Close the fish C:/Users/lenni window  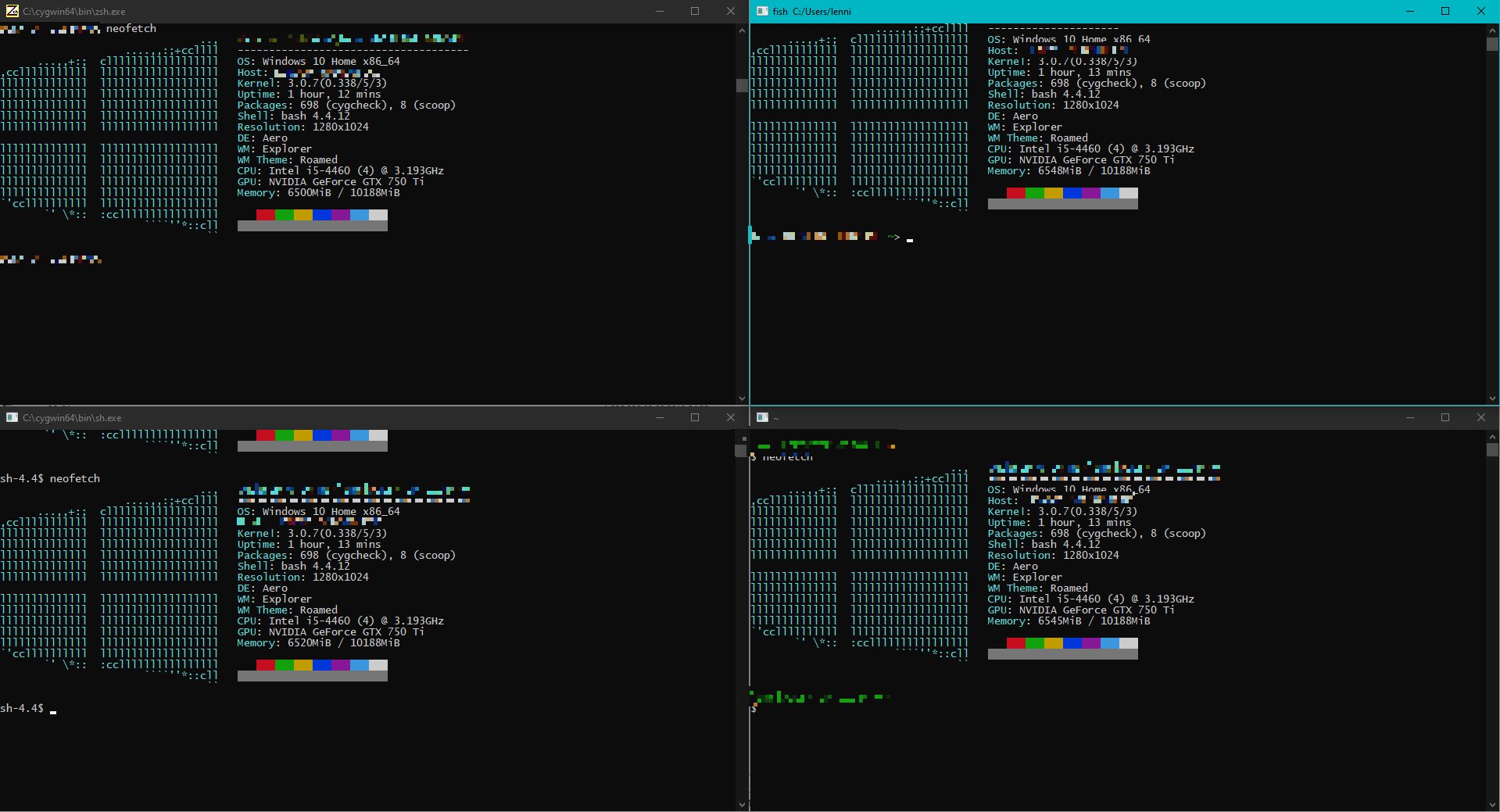(x=1481, y=11)
